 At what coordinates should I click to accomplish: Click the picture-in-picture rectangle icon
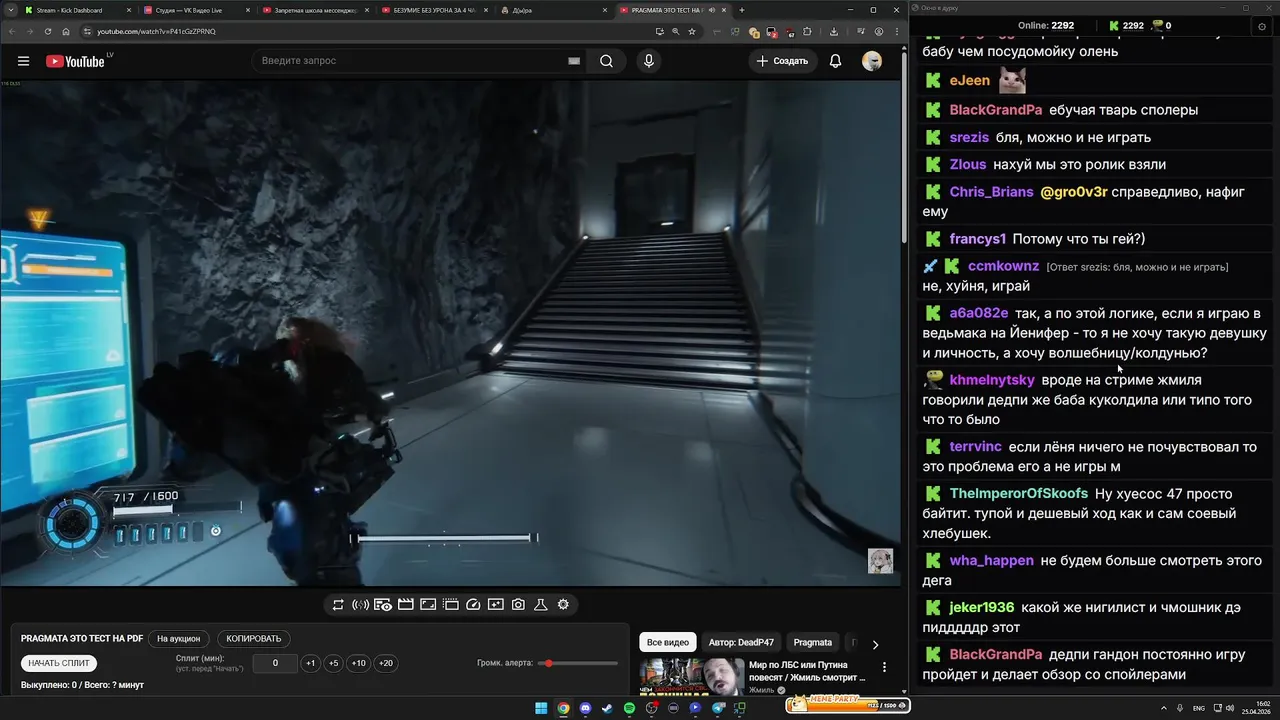(428, 605)
